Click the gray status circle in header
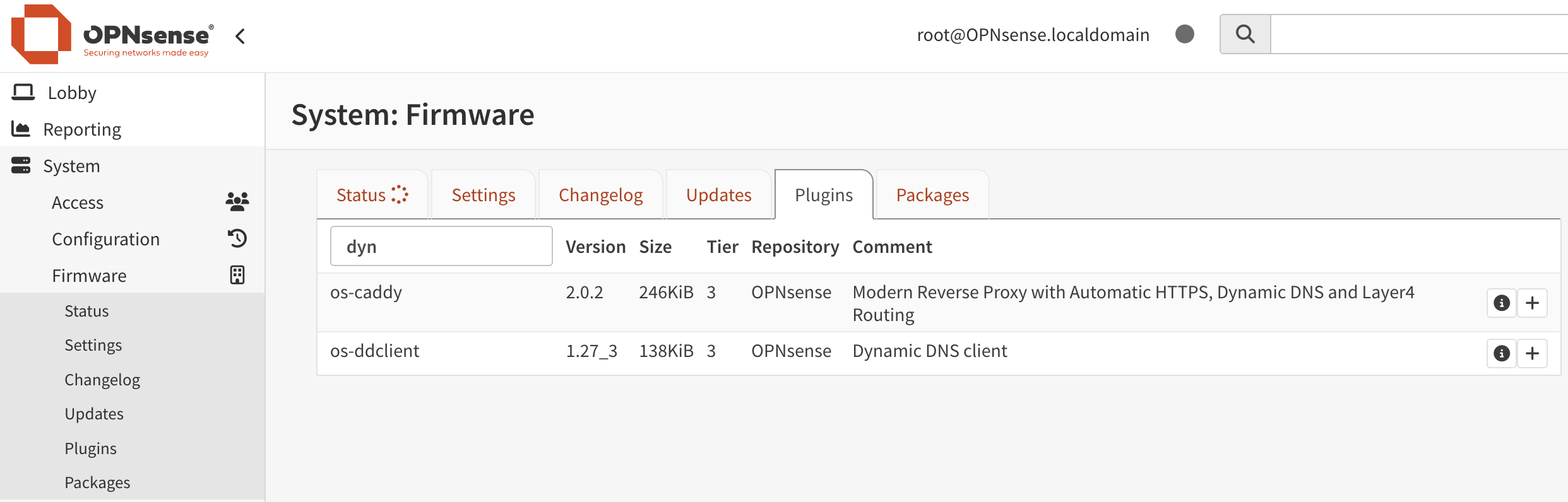 pyautogui.click(x=1184, y=34)
